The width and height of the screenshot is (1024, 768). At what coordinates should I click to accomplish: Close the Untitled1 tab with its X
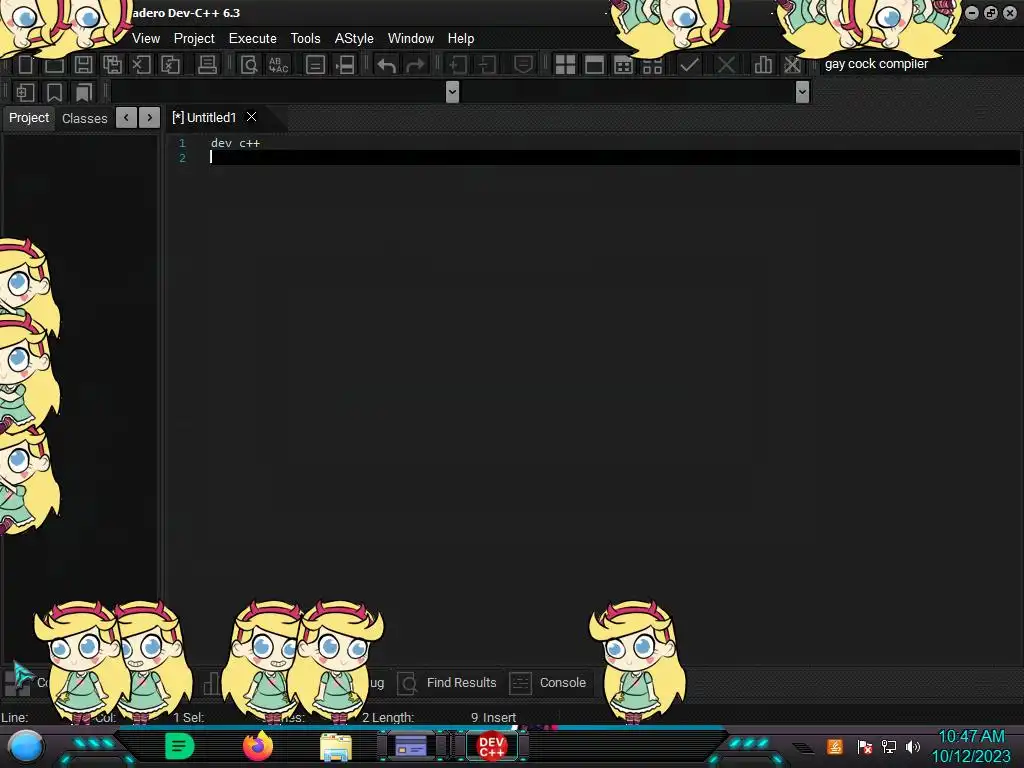coord(251,117)
